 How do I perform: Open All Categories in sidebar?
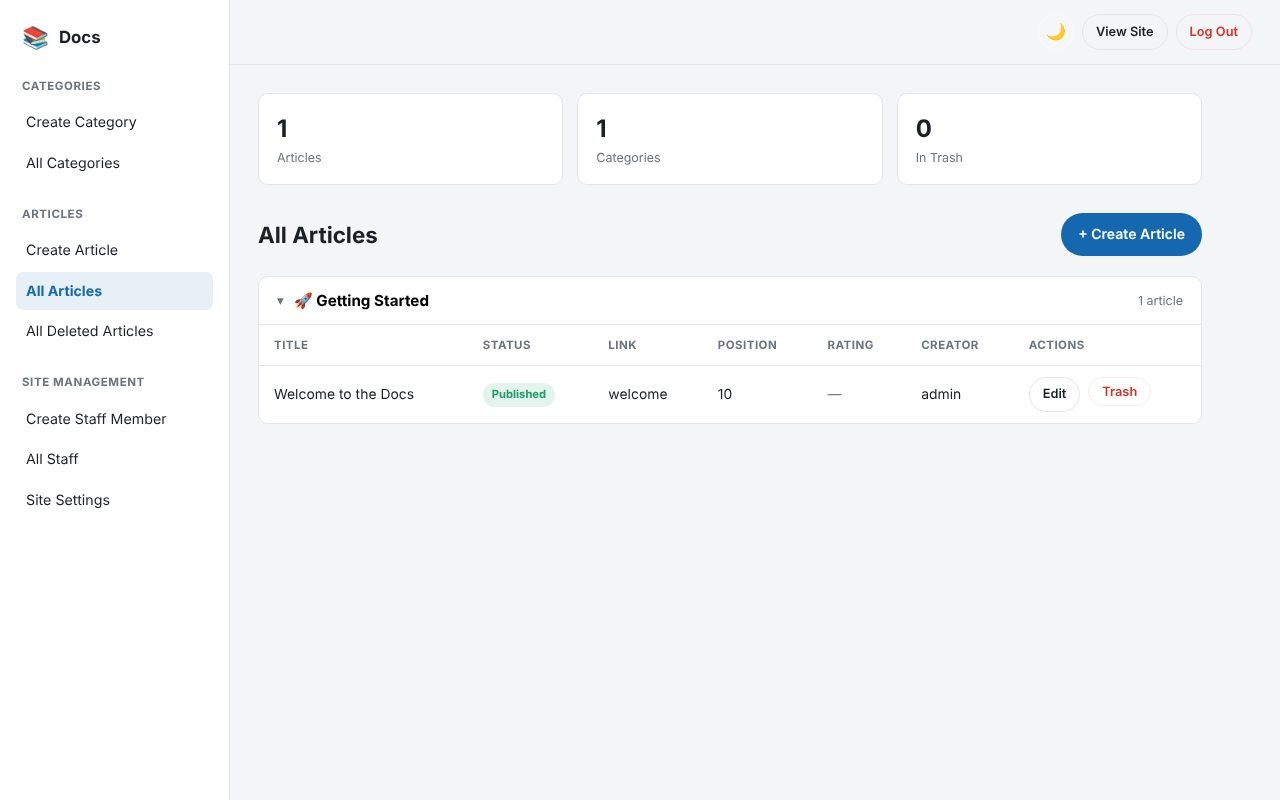click(114, 163)
